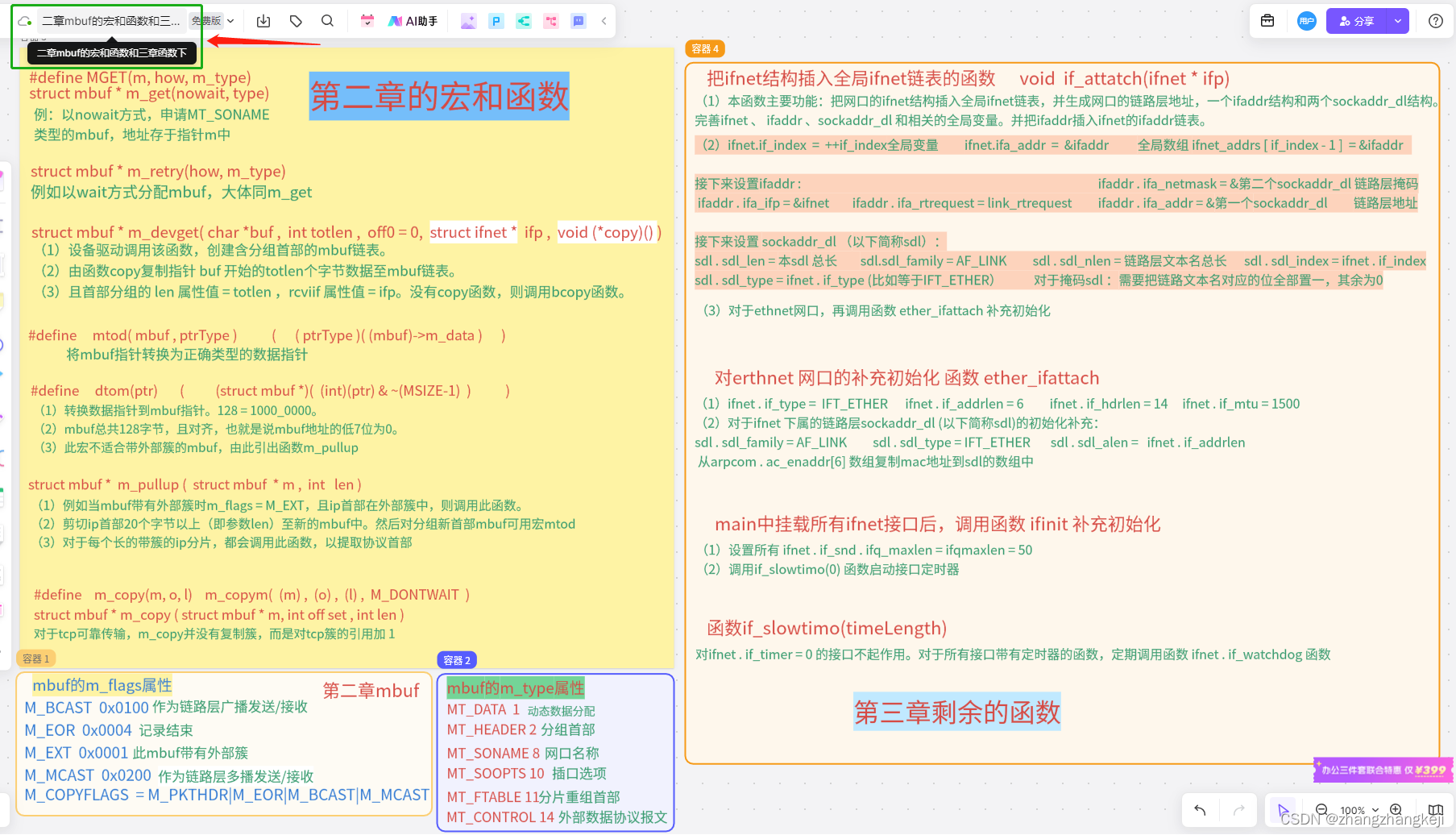This screenshot has width=1456, height=835.
Task: Open the 100% zoom level dropdown
Action: coord(1359,810)
